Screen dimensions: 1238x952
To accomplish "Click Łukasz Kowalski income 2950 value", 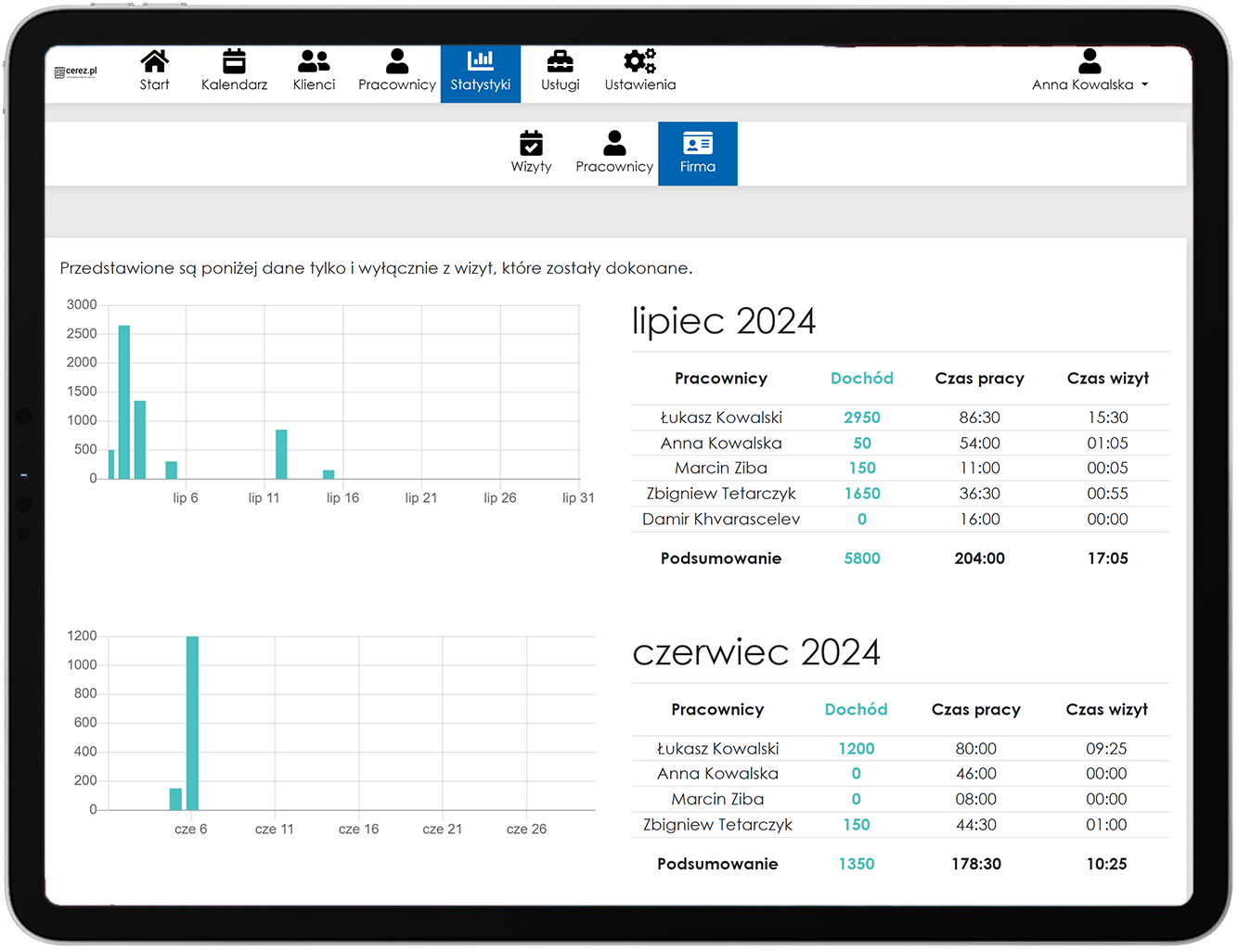I will click(861, 418).
